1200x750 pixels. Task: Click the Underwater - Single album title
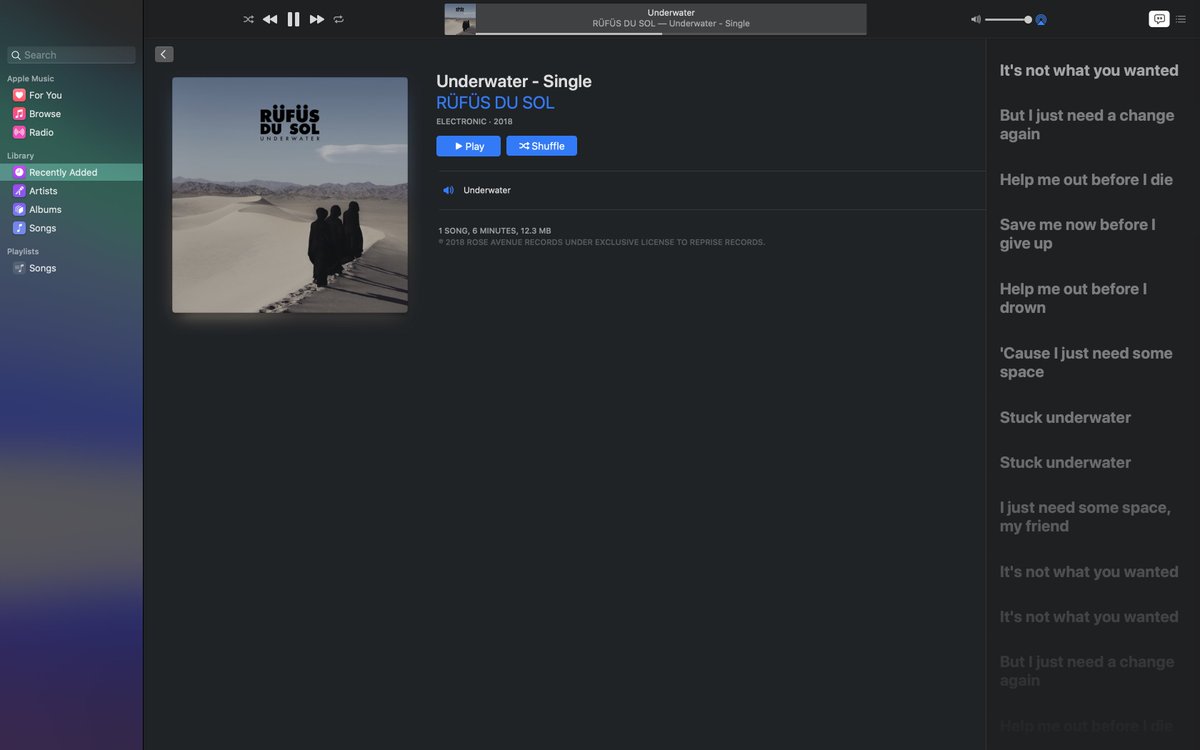point(514,82)
